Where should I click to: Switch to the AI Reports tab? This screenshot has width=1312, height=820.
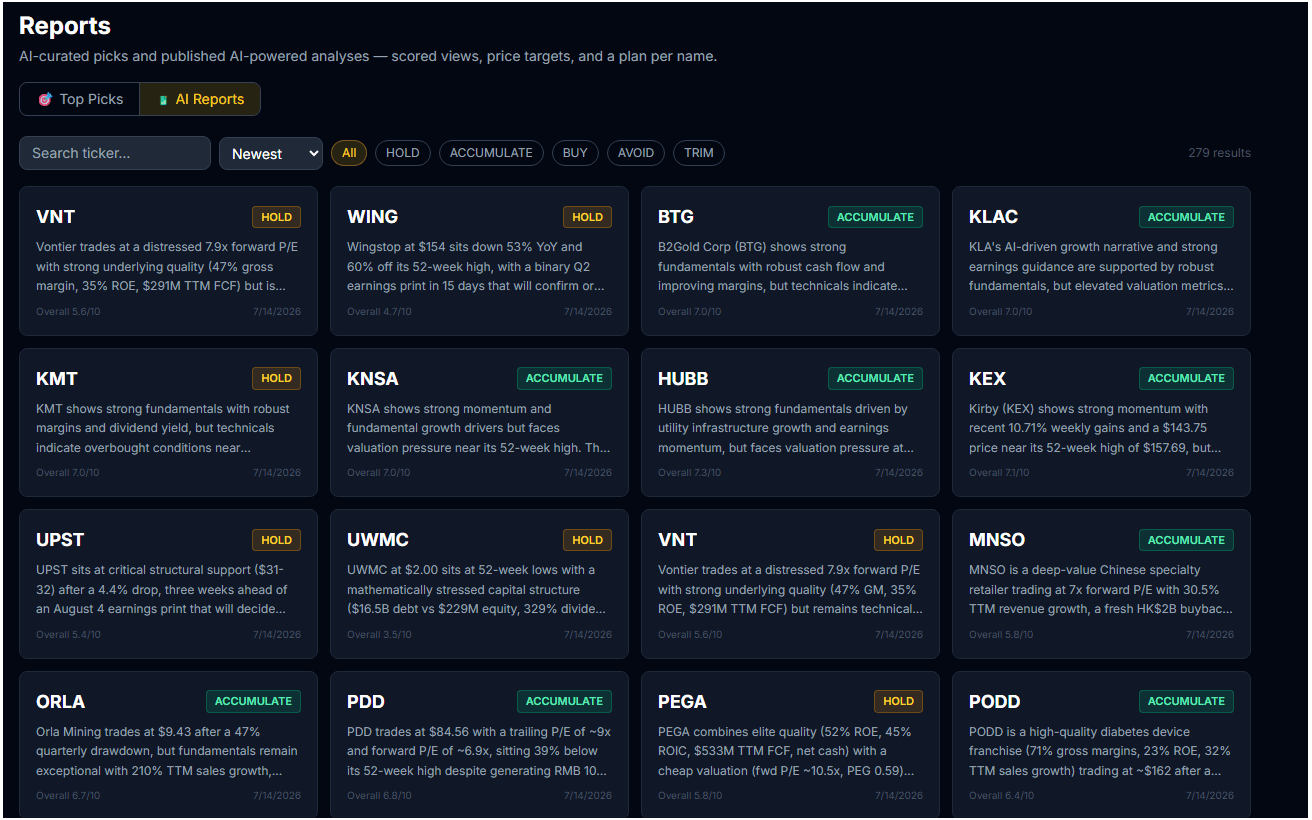click(x=200, y=99)
